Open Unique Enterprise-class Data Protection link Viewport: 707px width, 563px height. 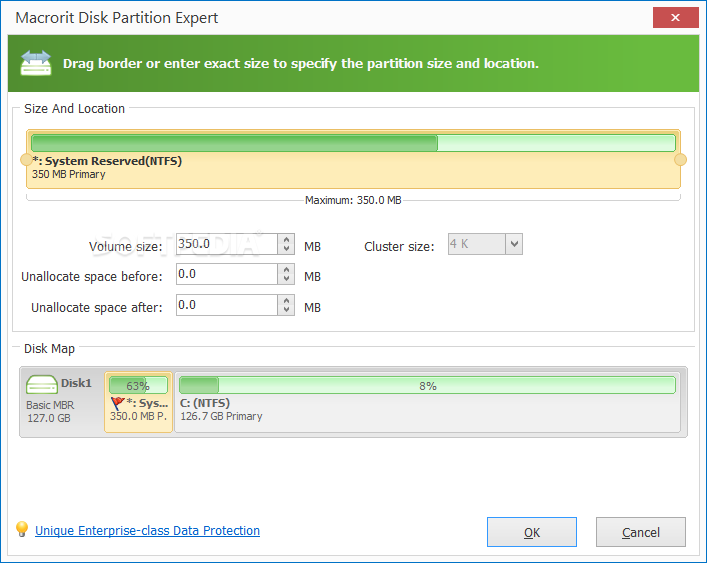(147, 531)
